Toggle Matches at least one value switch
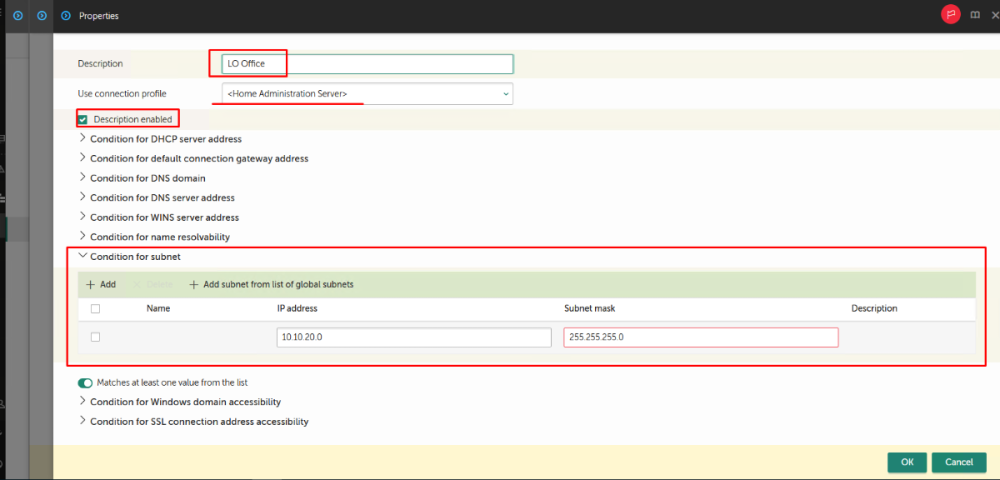The height and width of the screenshot is (480, 1000). [85, 382]
